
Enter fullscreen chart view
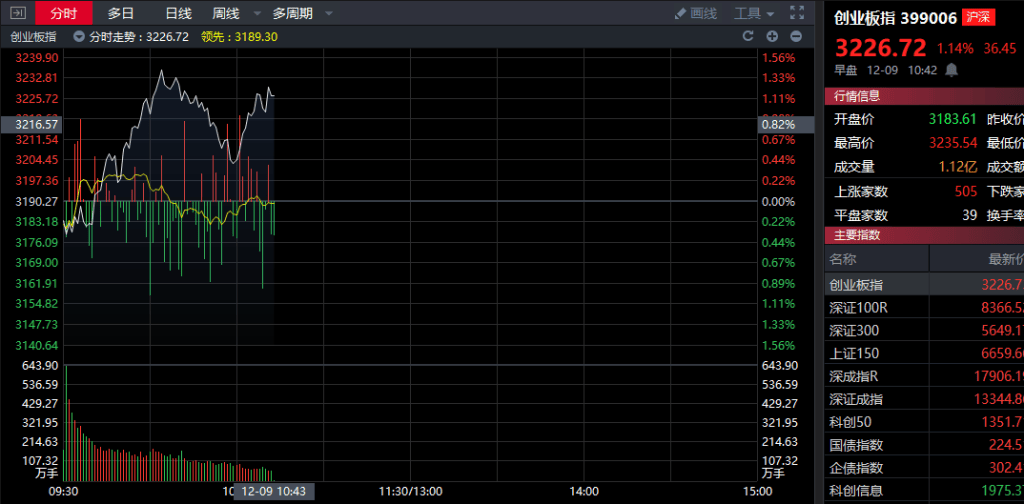click(x=796, y=13)
